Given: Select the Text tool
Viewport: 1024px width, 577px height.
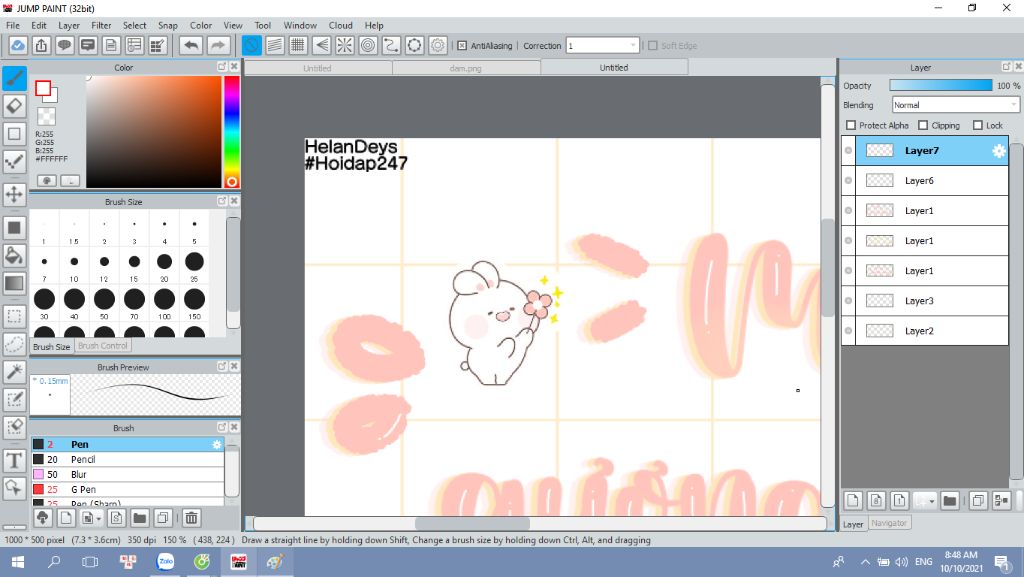Looking at the screenshot, I should coord(14,460).
